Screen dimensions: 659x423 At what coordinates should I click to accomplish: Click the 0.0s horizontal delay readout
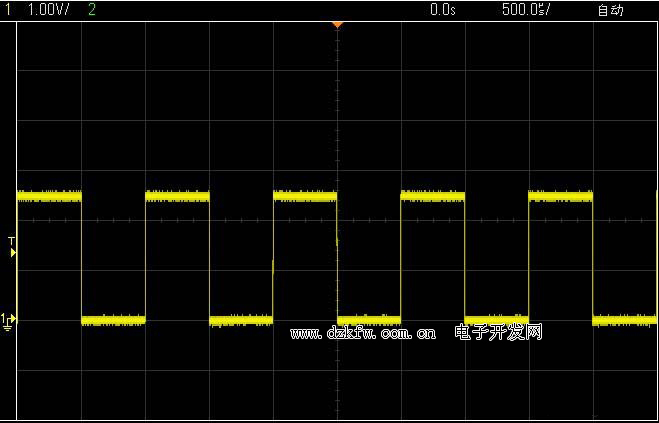tap(442, 10)
